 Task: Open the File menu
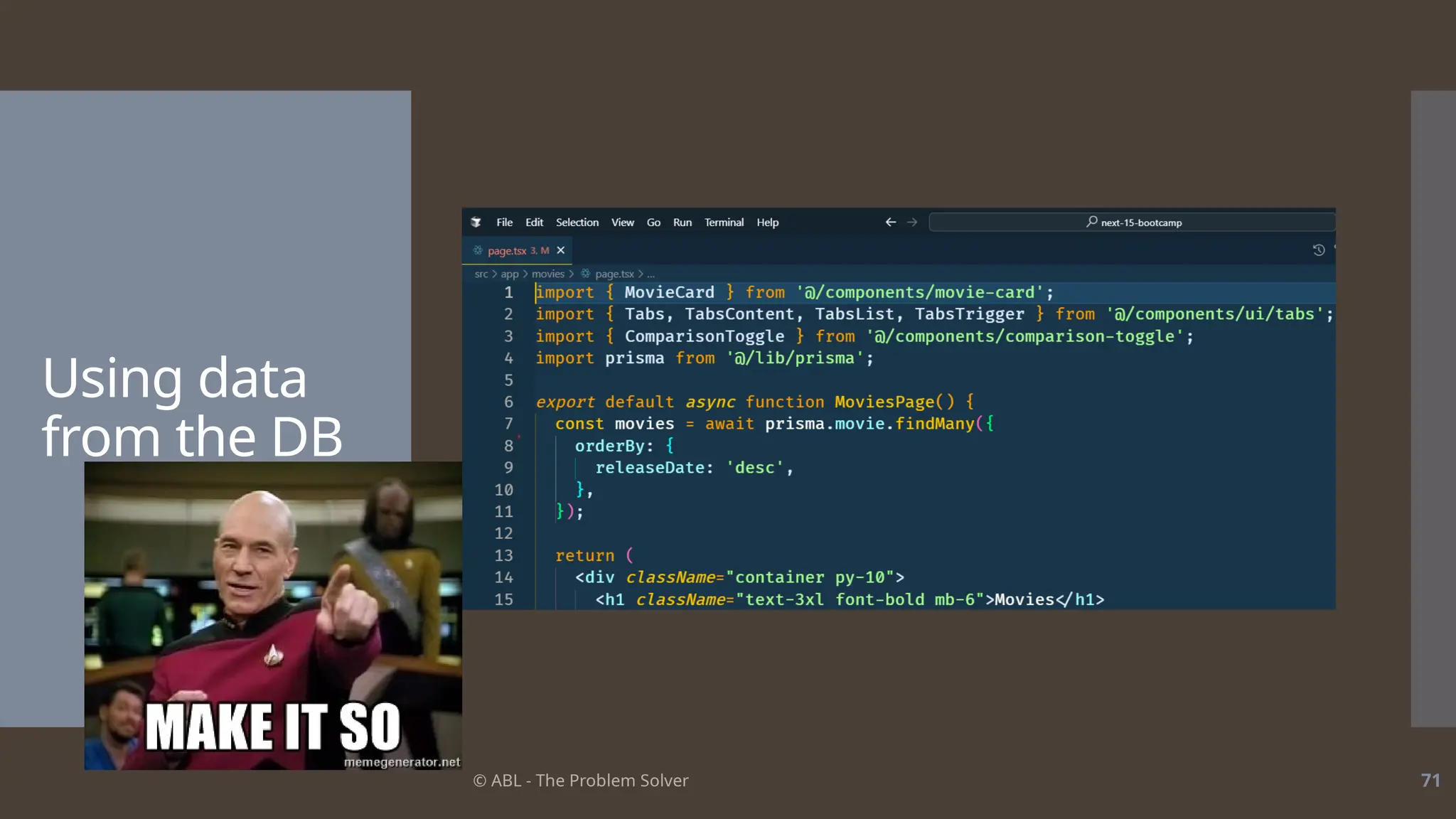click(x=504, y=223)
